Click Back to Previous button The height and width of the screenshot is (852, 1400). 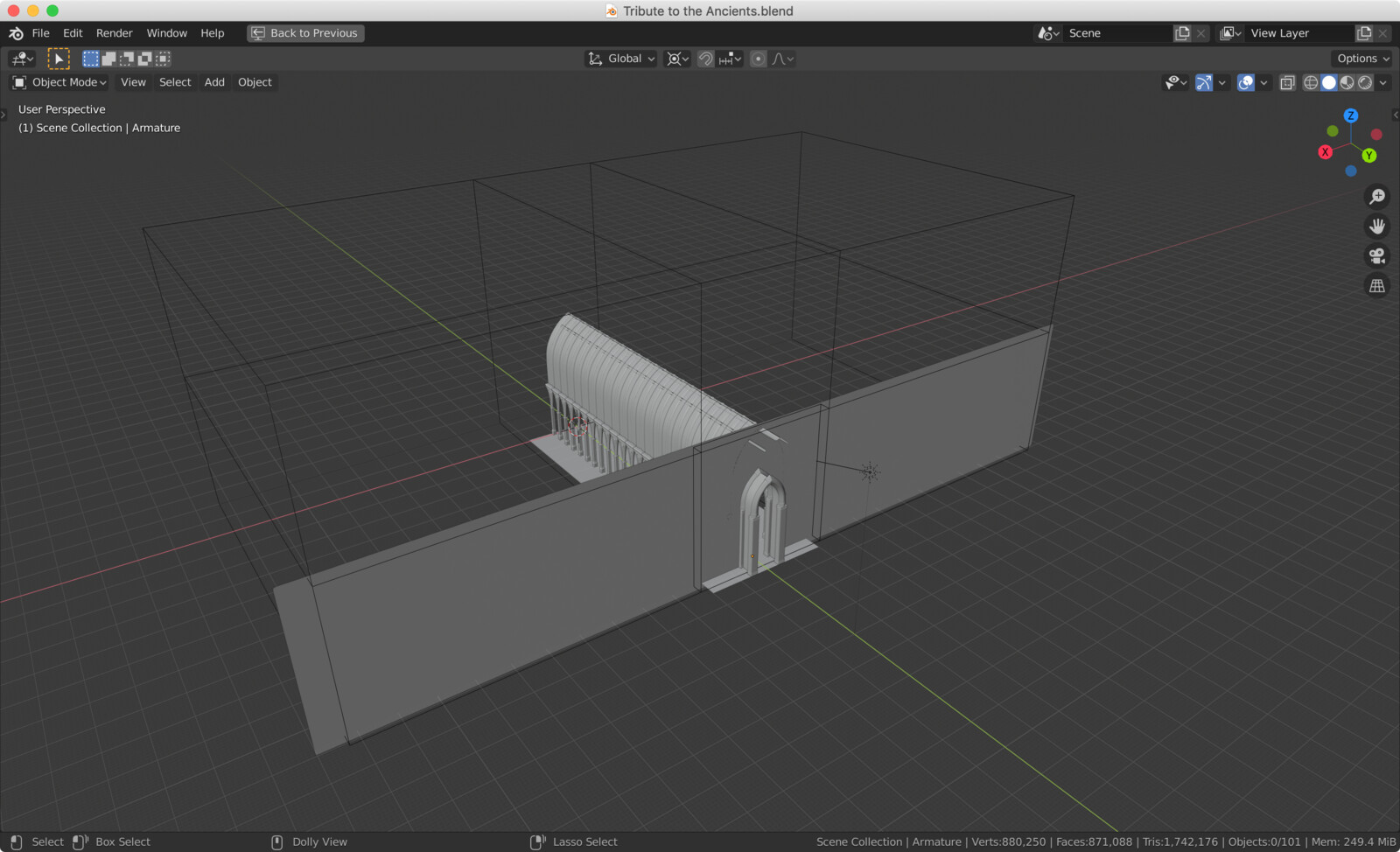305,33
